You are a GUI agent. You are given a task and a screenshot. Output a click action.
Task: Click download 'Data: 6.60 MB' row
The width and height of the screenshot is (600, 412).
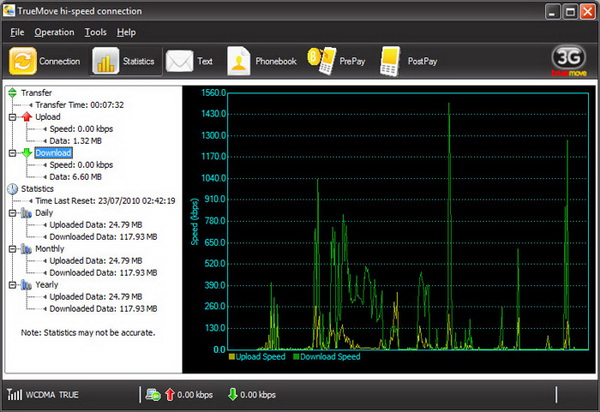pos(76,177)
